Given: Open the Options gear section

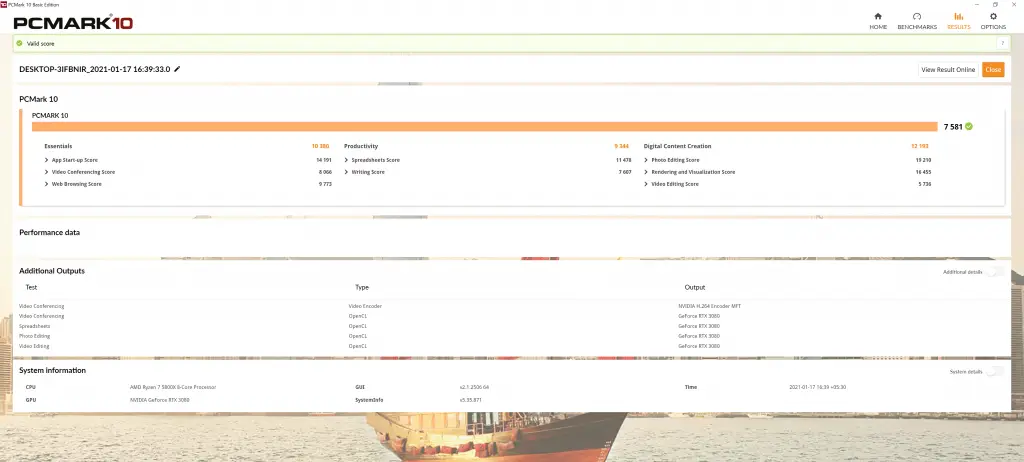Looking at the screenshot, I should (x=993, y=21).
